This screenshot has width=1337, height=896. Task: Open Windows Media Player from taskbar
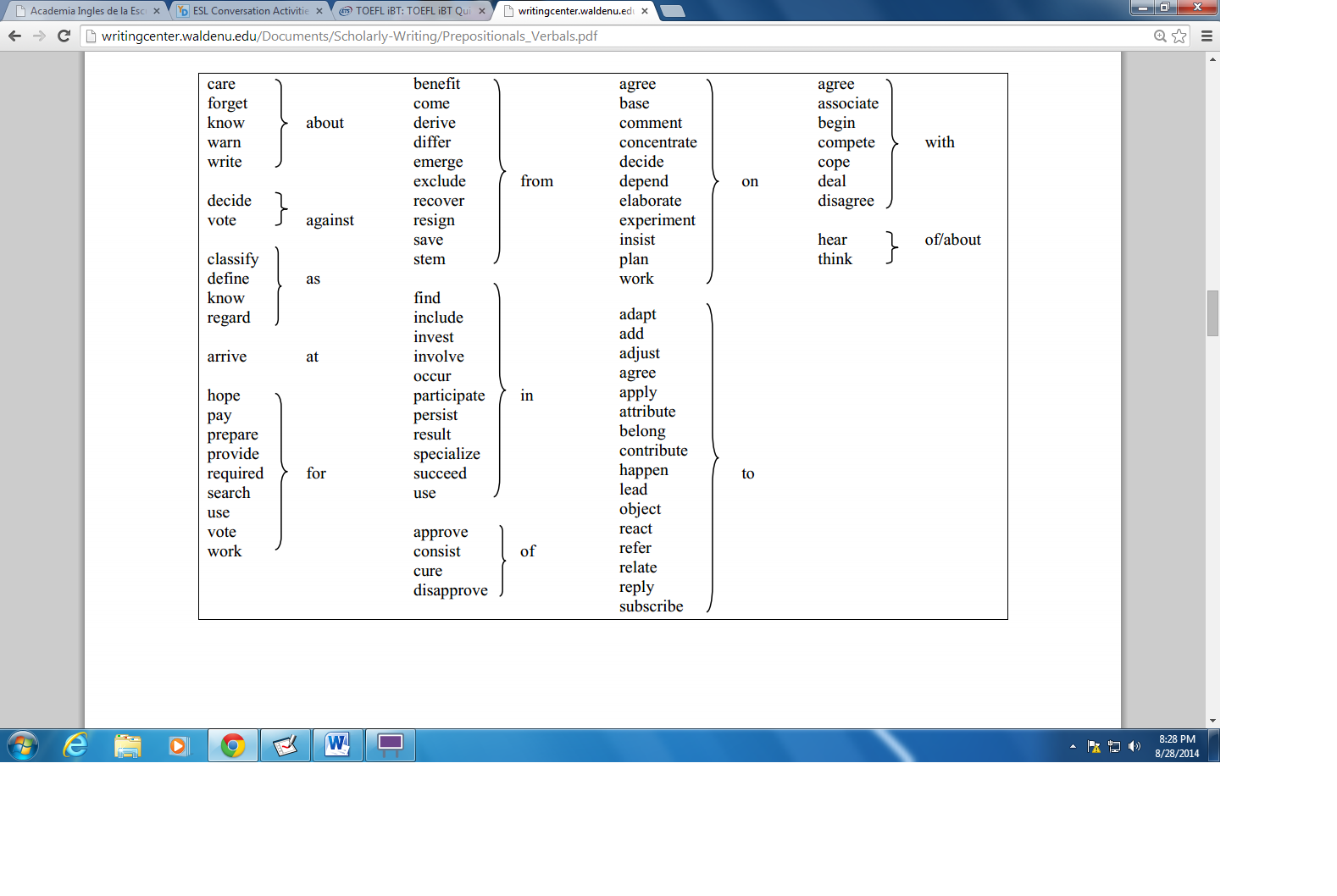(x=179, y=745)
